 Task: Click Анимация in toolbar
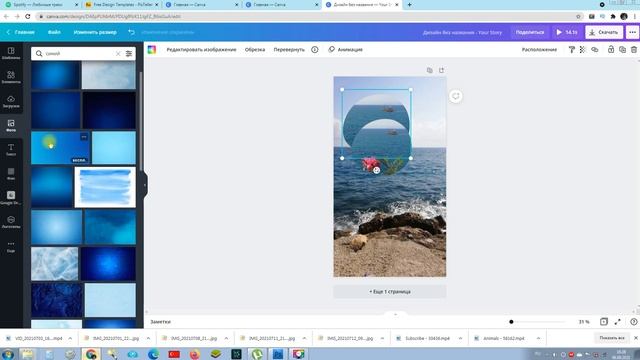[x=345, y=49]
